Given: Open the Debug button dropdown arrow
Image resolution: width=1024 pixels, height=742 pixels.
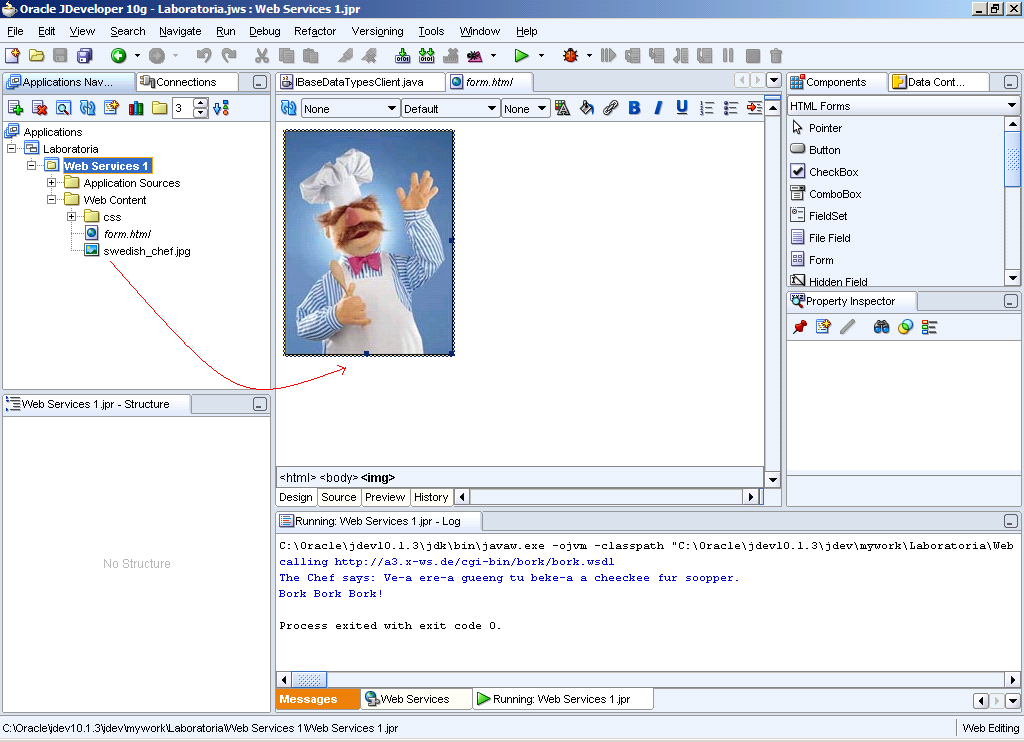Looking at the screenshot, I should [x=589, y=56].
